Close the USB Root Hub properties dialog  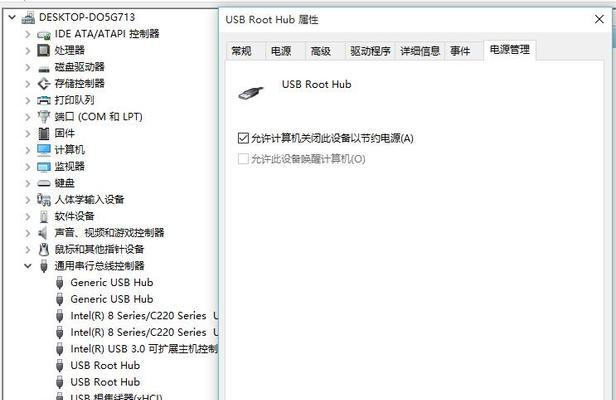tap(599, 19)
